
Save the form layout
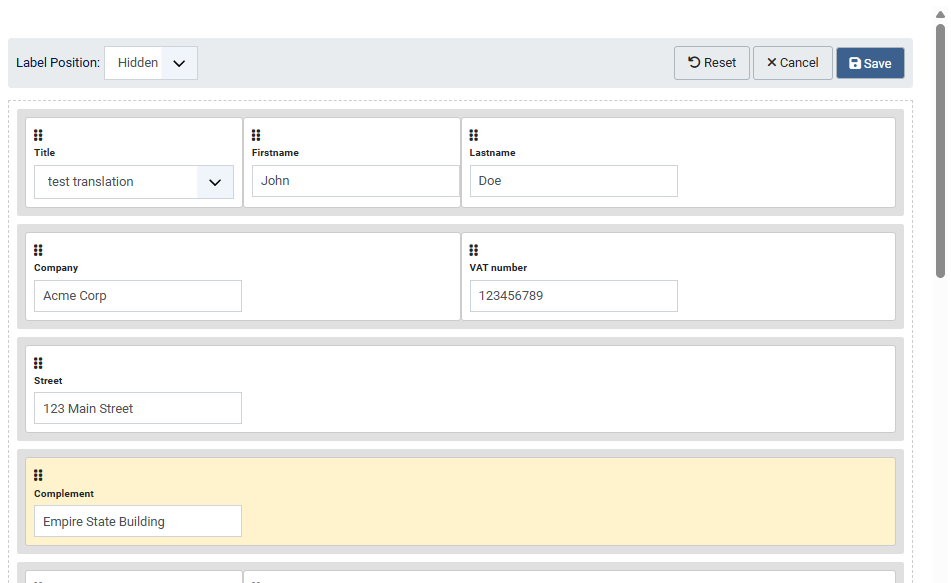coord(869,62)
